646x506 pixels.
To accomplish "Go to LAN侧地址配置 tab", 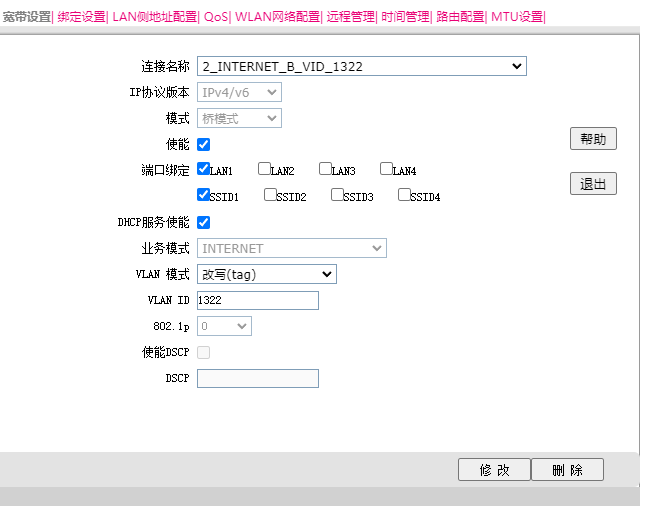I will [154, 17].
